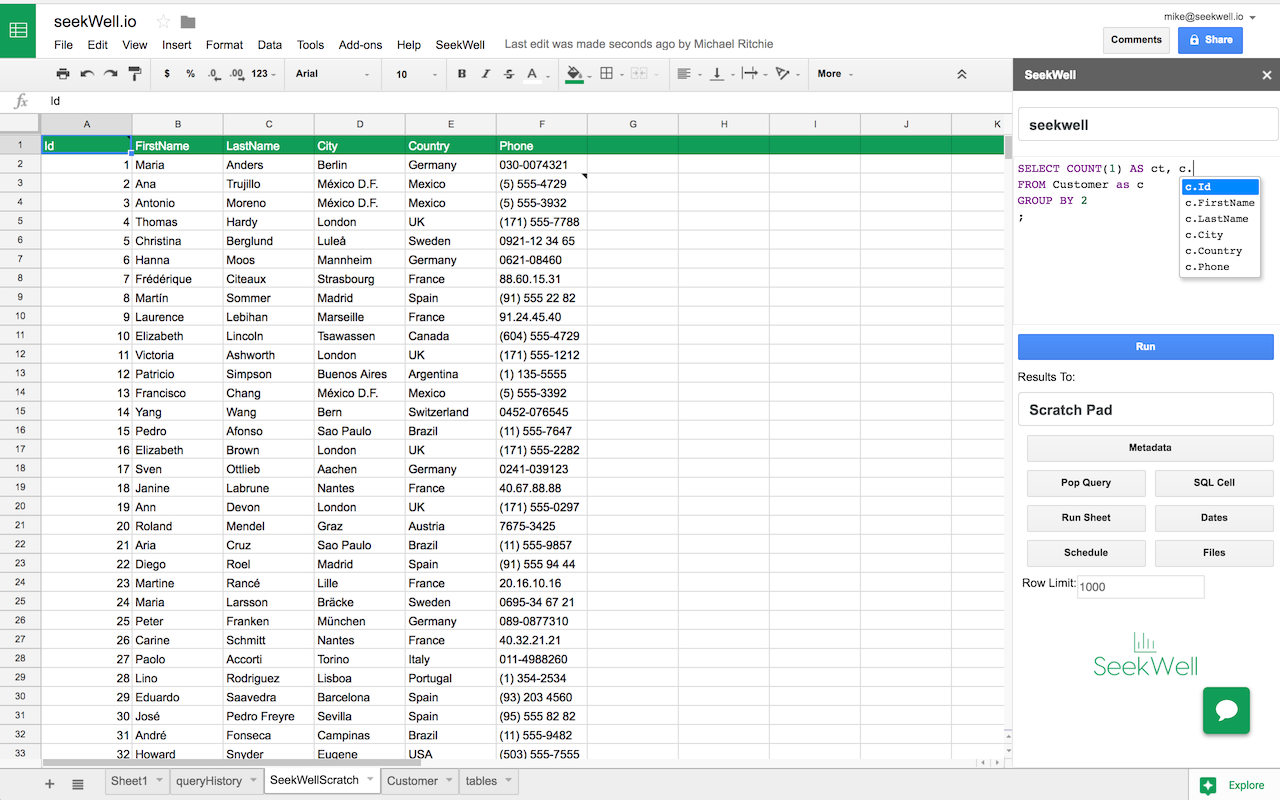
Task: Click the green chat bubble icon
Action: pos(1226,711)
